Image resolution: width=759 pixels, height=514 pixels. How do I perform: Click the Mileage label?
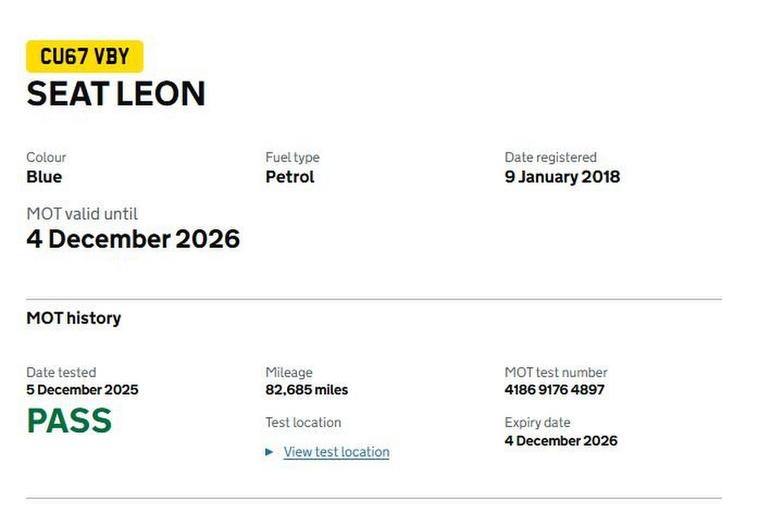[x=289, y=372]
